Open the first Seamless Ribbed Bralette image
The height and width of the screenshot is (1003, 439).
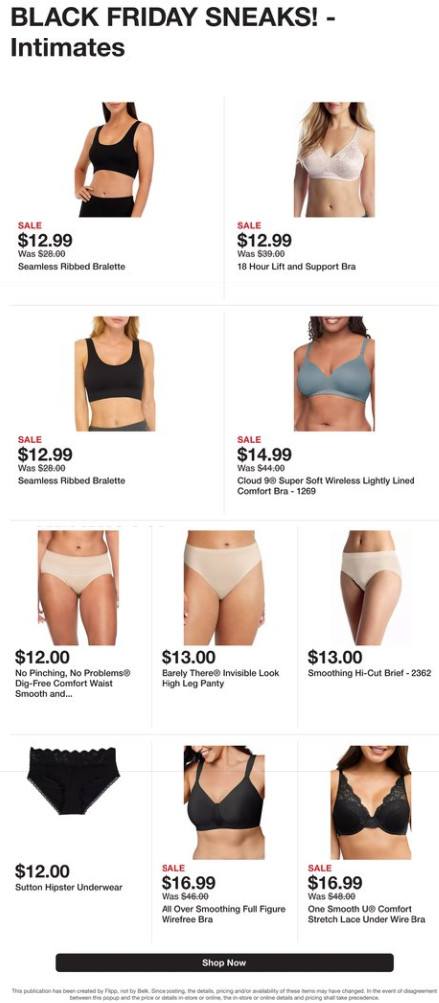coord(115,159)
